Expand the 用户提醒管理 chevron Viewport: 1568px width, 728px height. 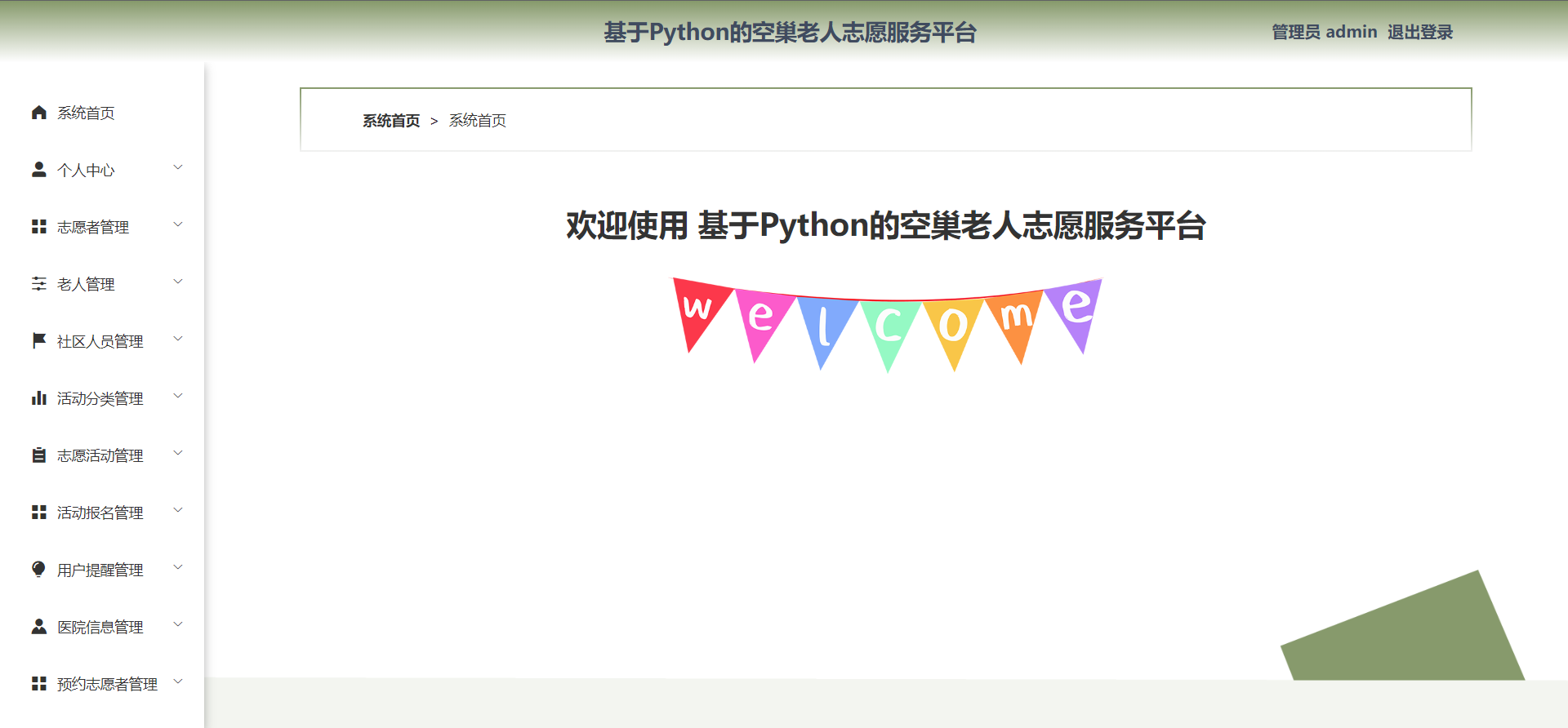[x=178, y=567]
